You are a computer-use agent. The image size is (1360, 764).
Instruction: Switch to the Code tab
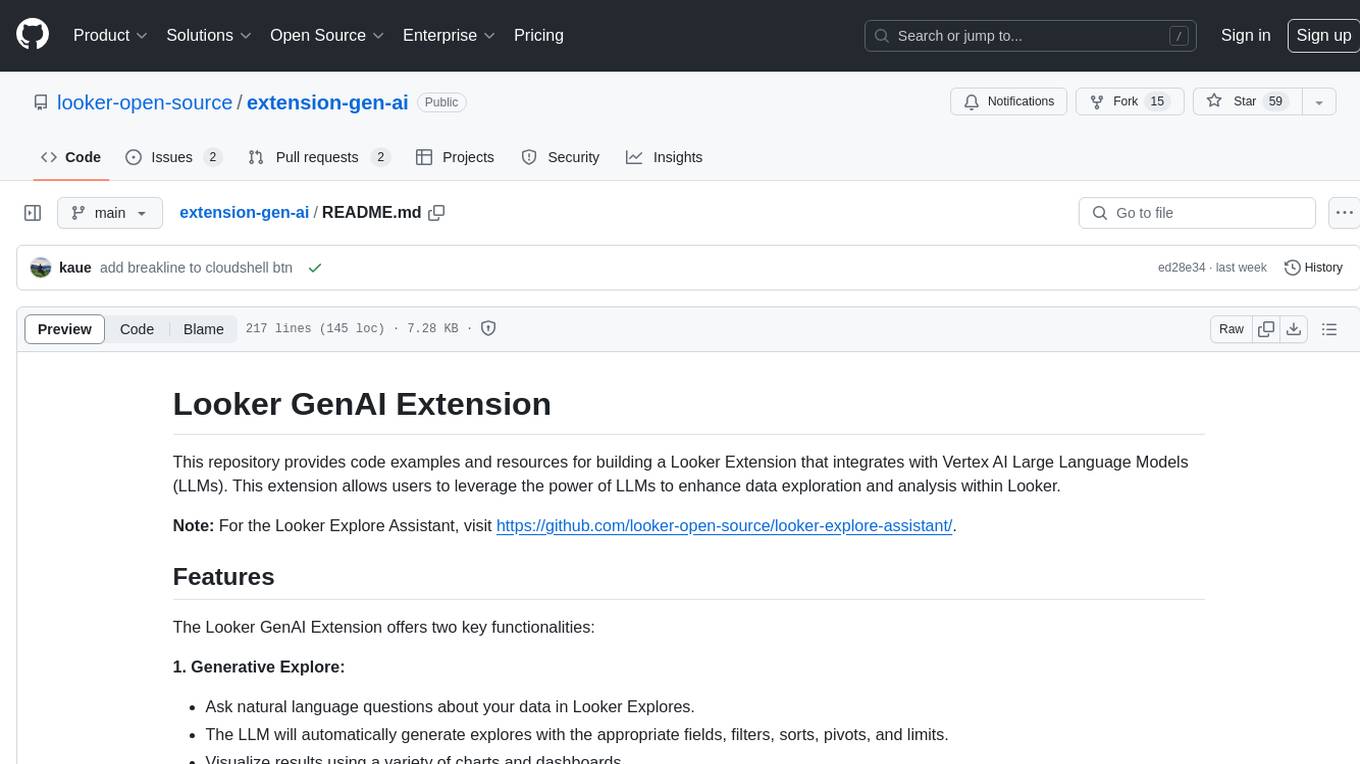[71, 157]
